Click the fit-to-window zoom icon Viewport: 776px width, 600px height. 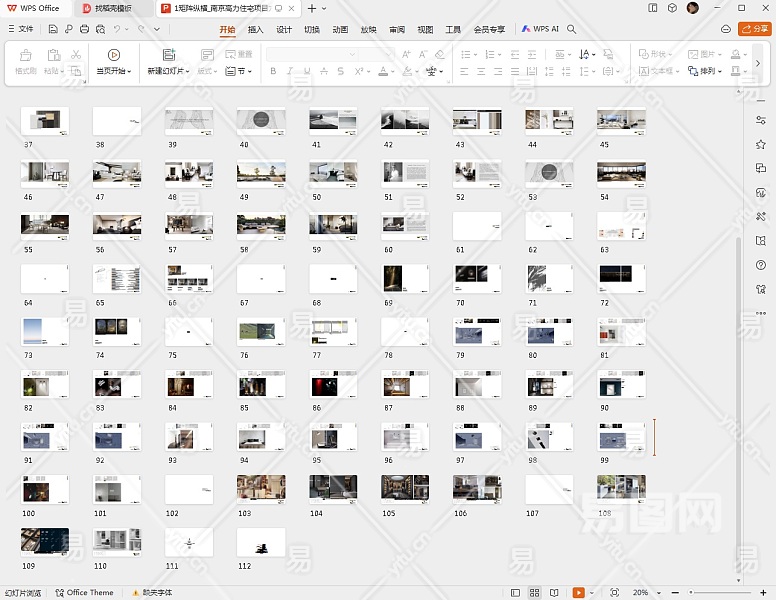point(614,593)
